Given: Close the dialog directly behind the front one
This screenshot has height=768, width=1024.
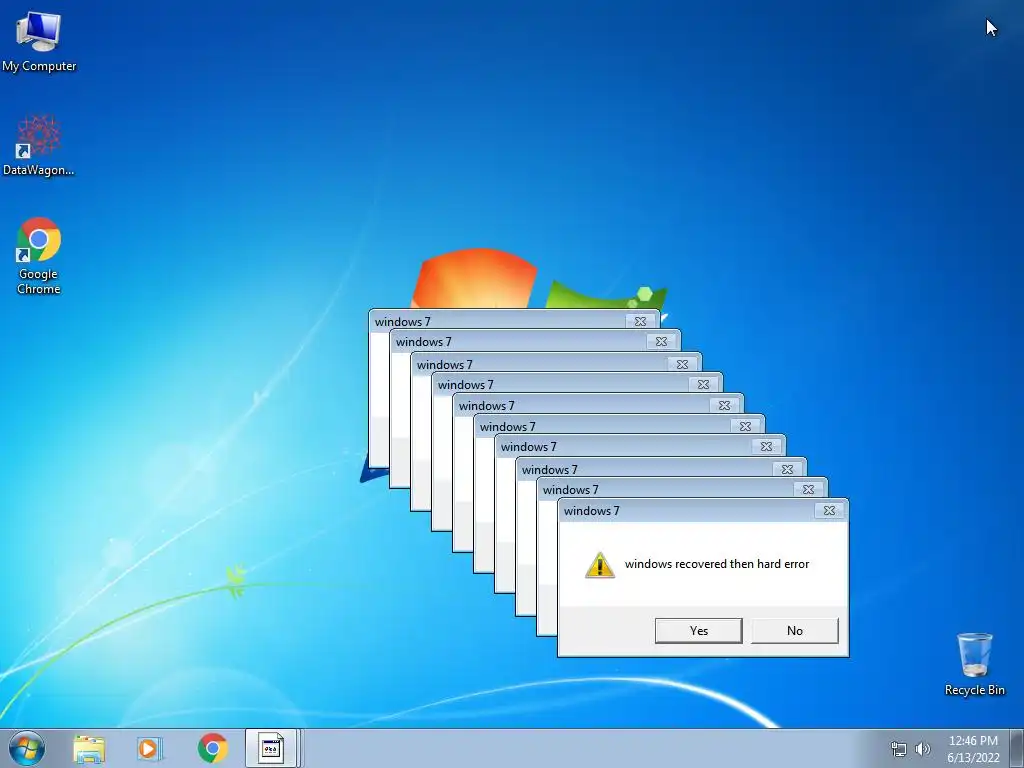Looking at the screenshot, I should [808, 490].
